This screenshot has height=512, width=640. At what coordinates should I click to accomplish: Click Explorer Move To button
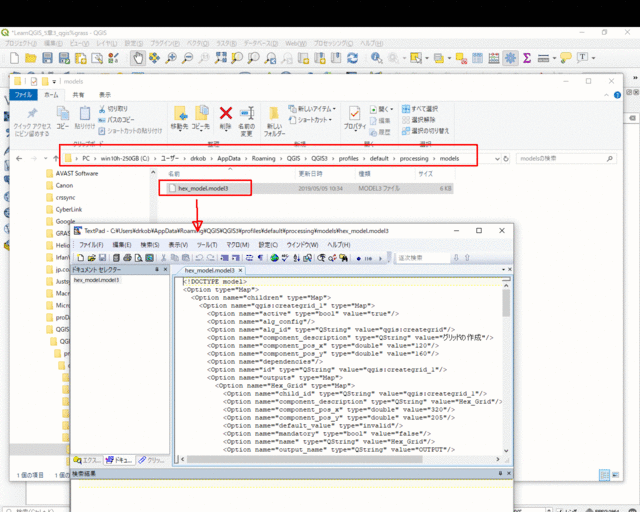coord(179,118)
